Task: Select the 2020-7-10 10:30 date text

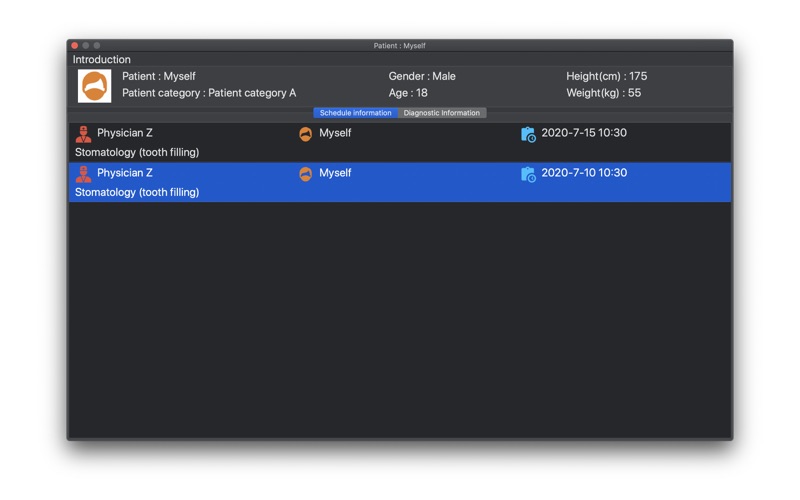Action: tap(584, 172)
